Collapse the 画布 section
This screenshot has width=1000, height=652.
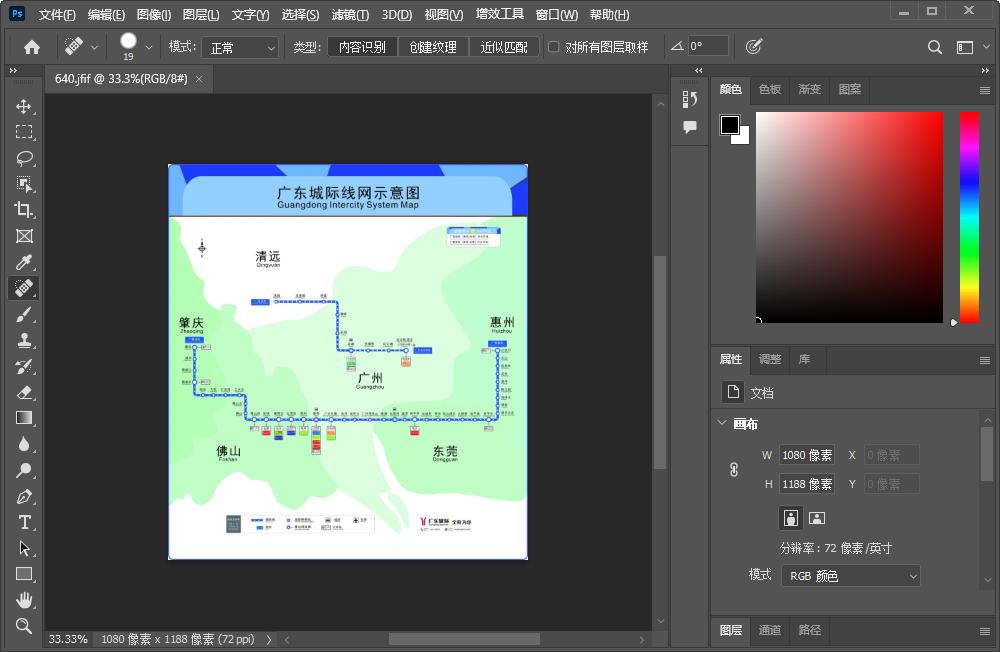tap(723, 423)
